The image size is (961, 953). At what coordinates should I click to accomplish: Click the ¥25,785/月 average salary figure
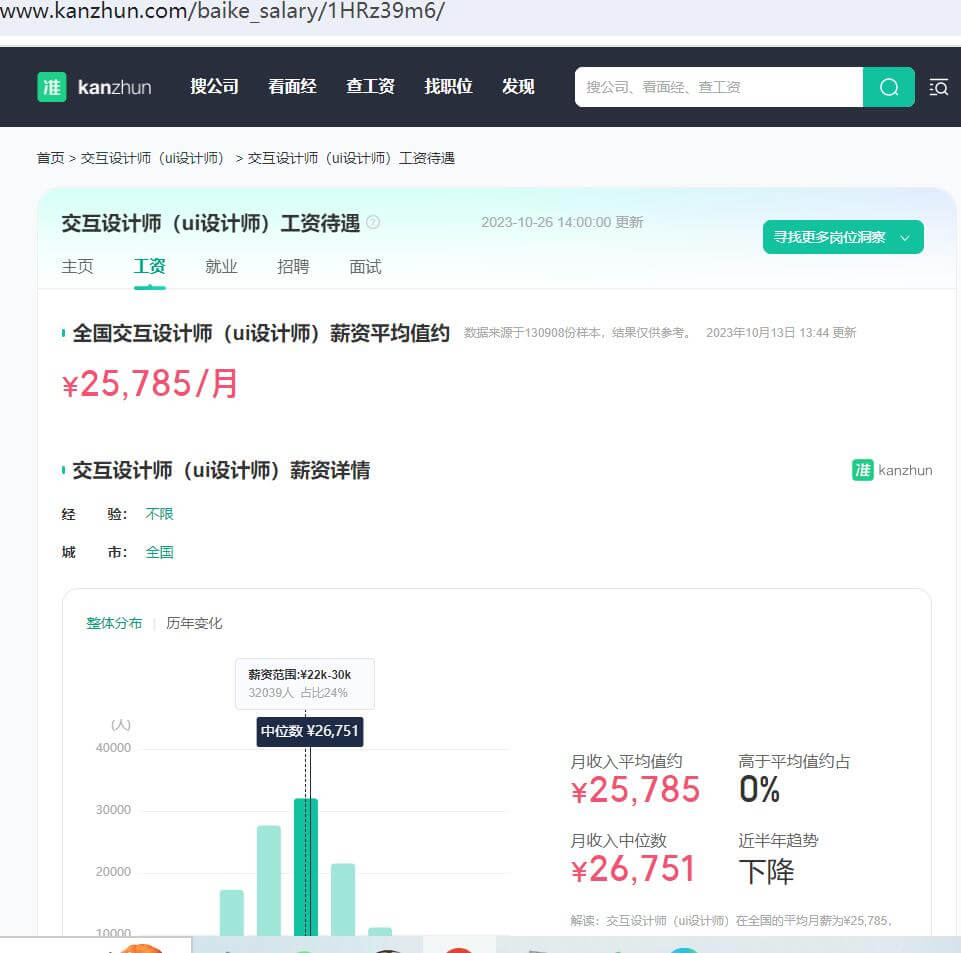coord(150,384)
